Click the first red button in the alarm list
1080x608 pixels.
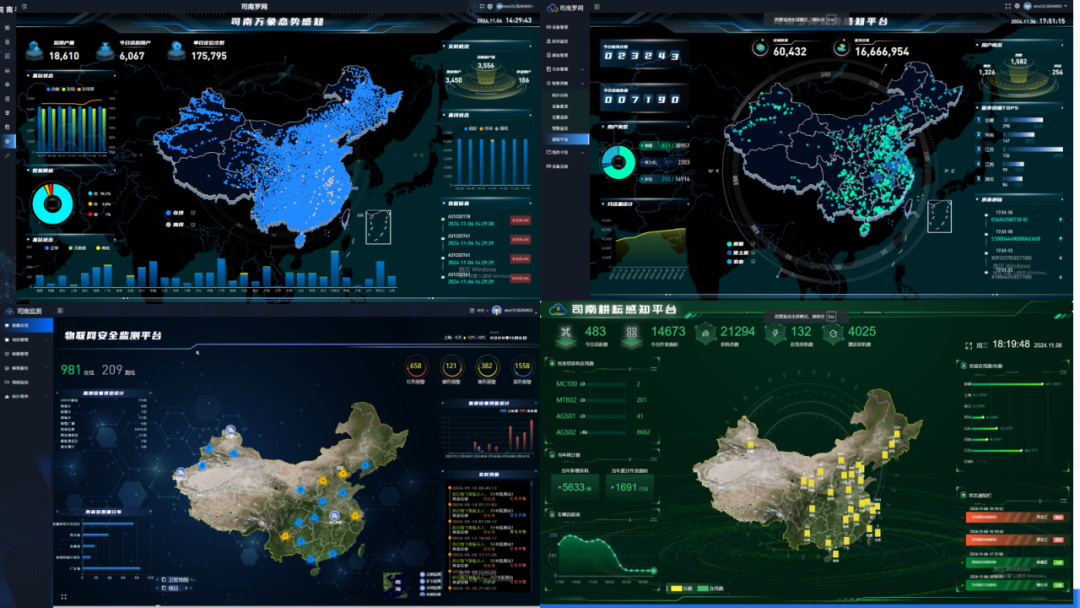pyautogui.click(x=521, y=220)
